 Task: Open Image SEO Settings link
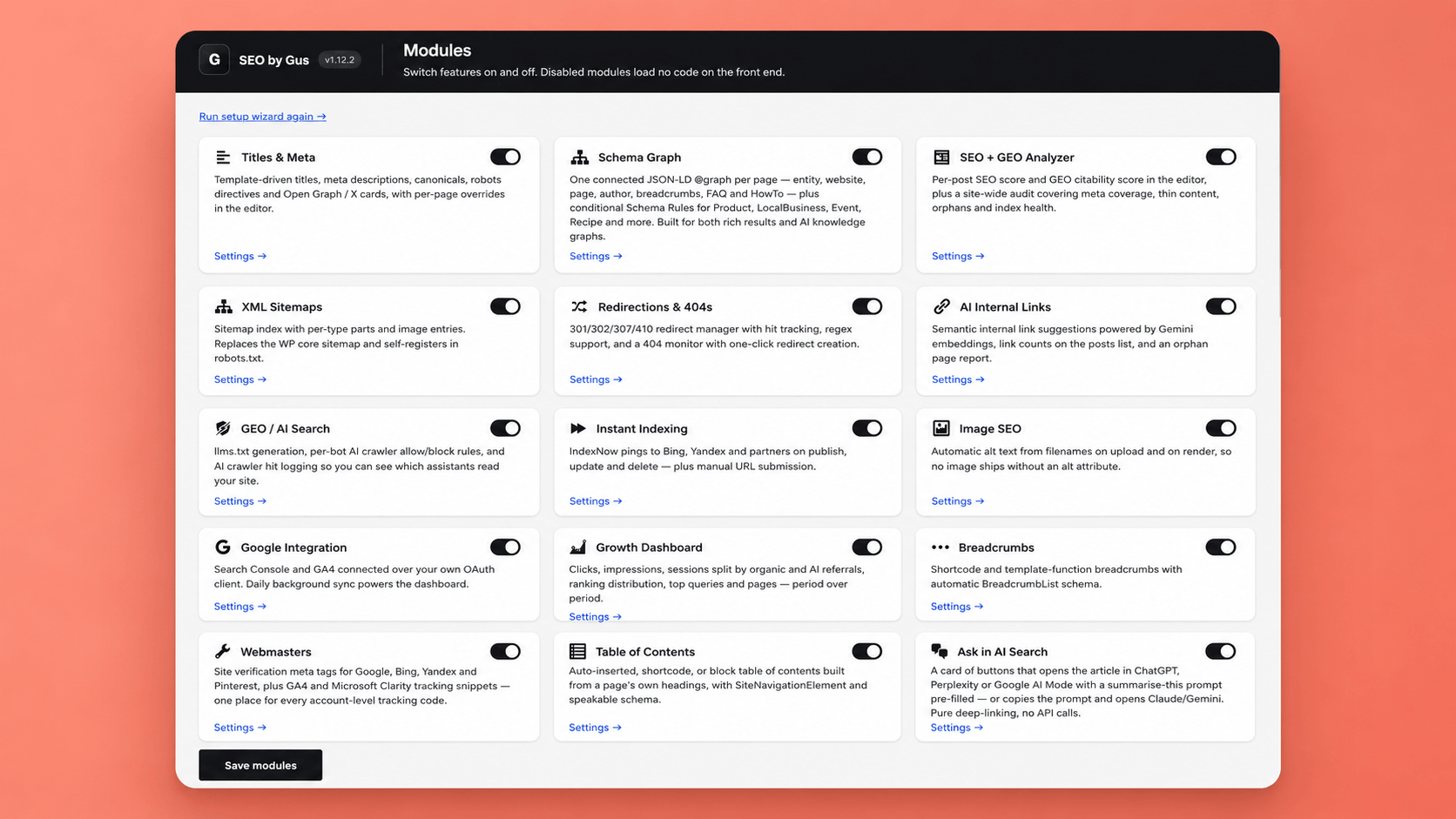point(958,501)
